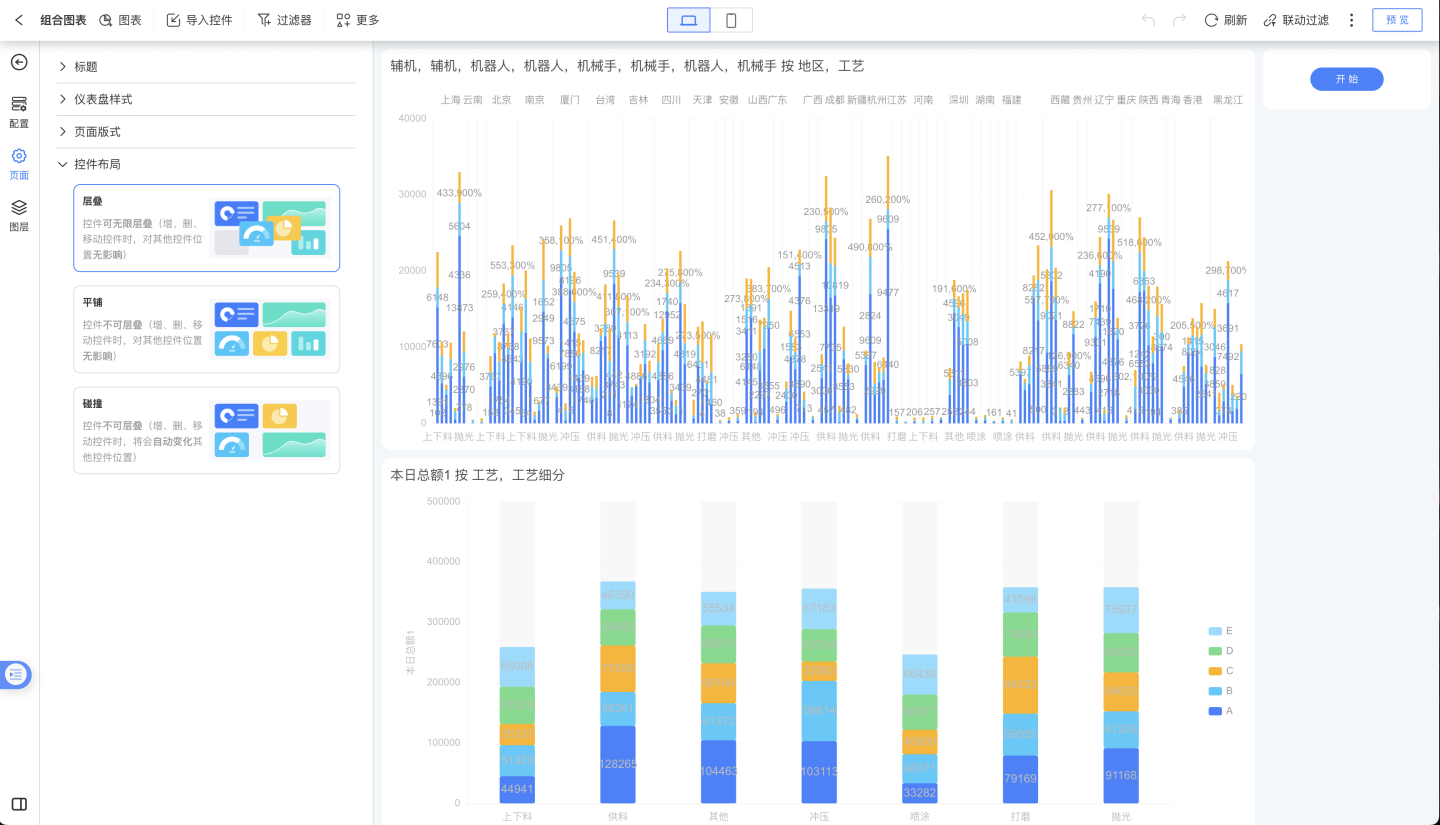The height and width of the screenshot is (825, 1440).
Task: Open the three-dot more options menu
Action: click(x=1352, y=20)
